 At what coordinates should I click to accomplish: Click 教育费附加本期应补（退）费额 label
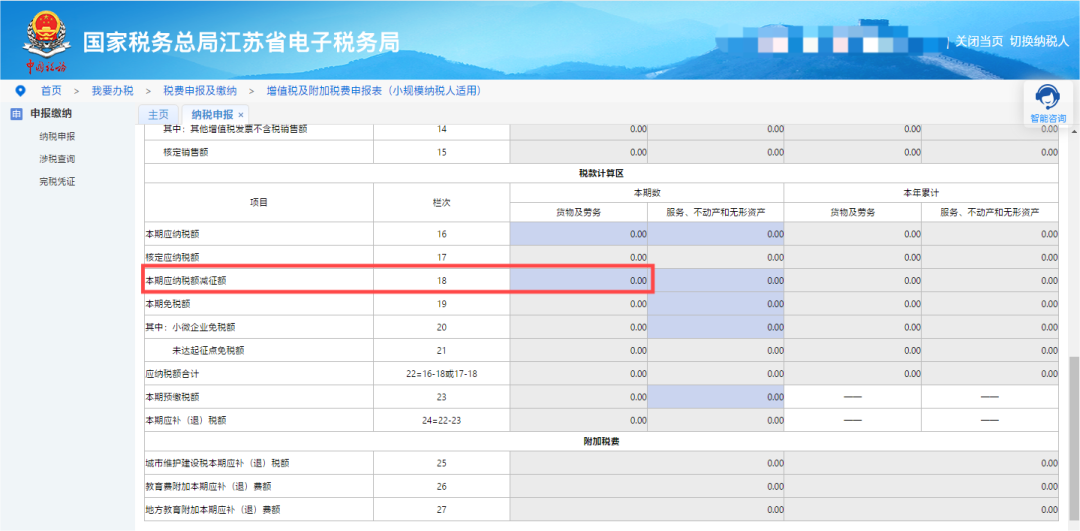(x=208, y=486)
